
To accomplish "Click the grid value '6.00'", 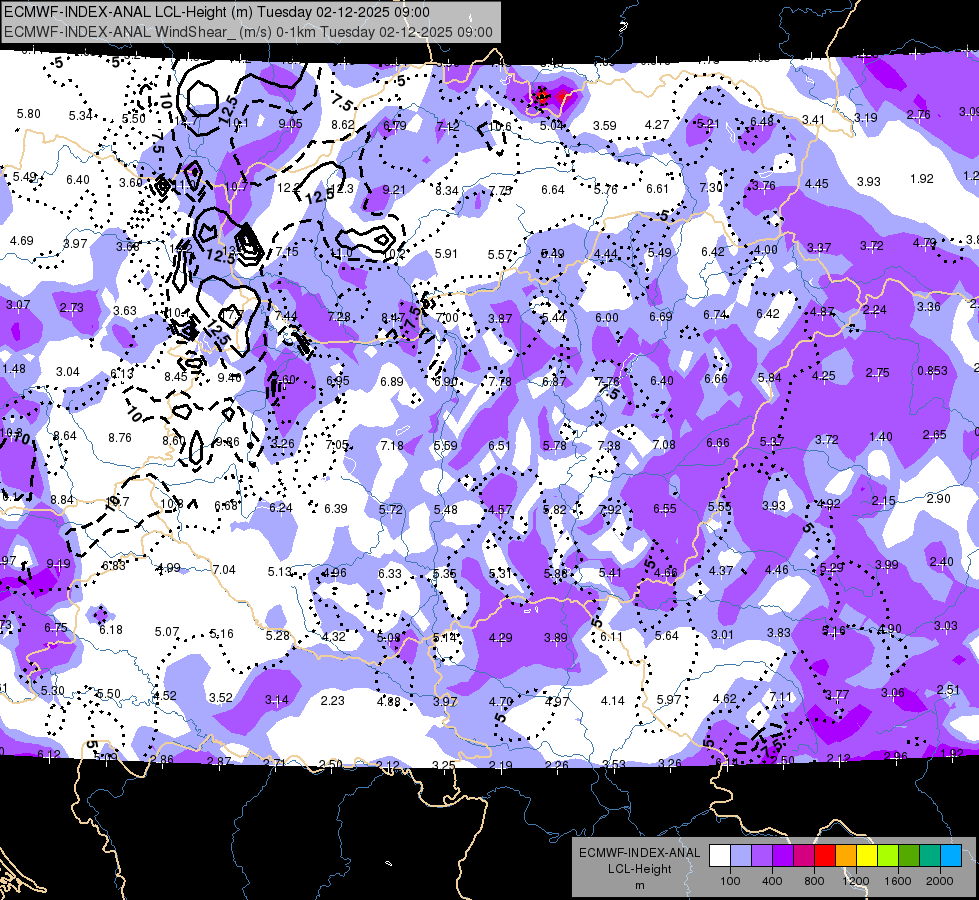I will (x=607, y=318).
